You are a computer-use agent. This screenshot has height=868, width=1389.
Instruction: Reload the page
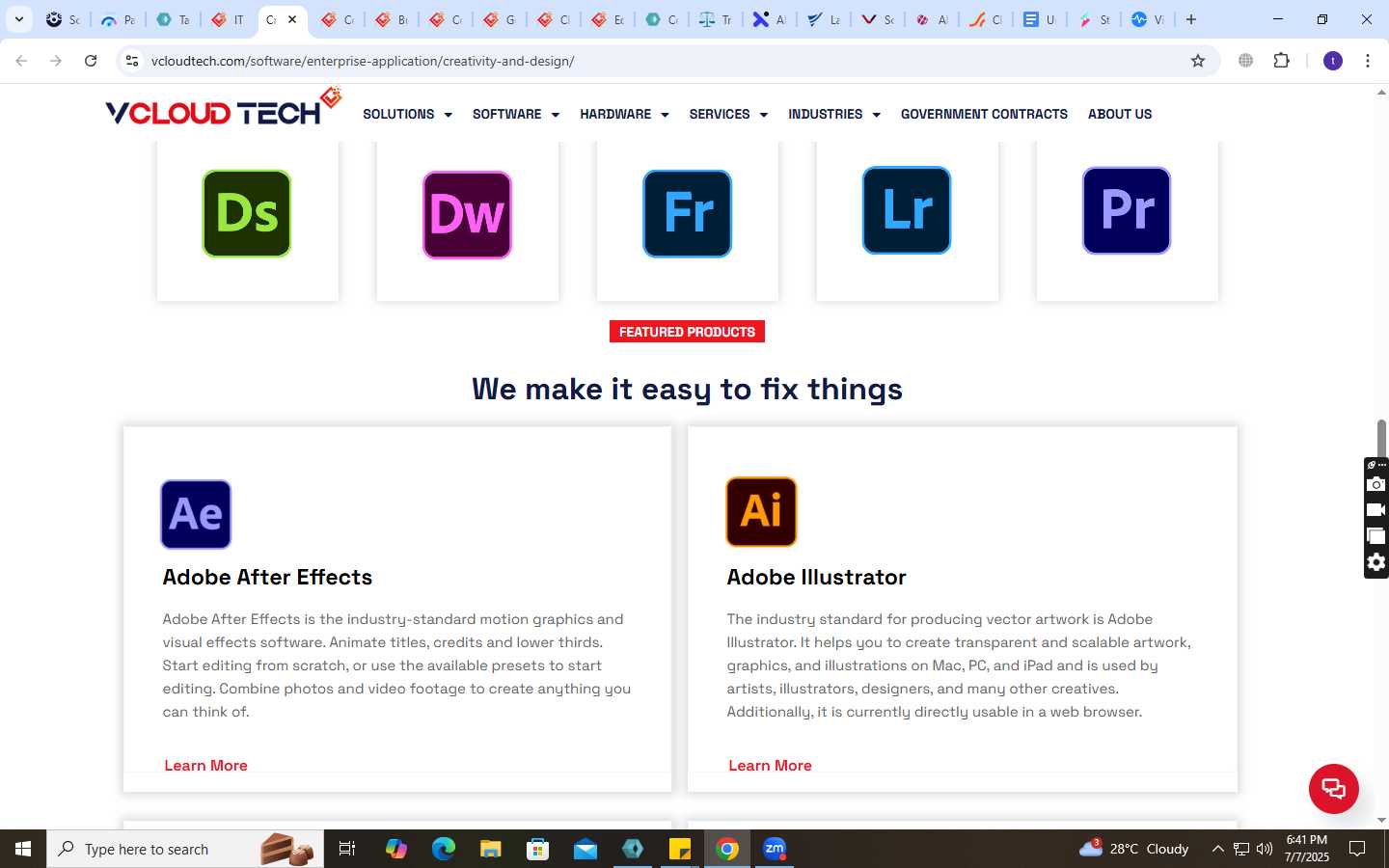pos(91,61)
